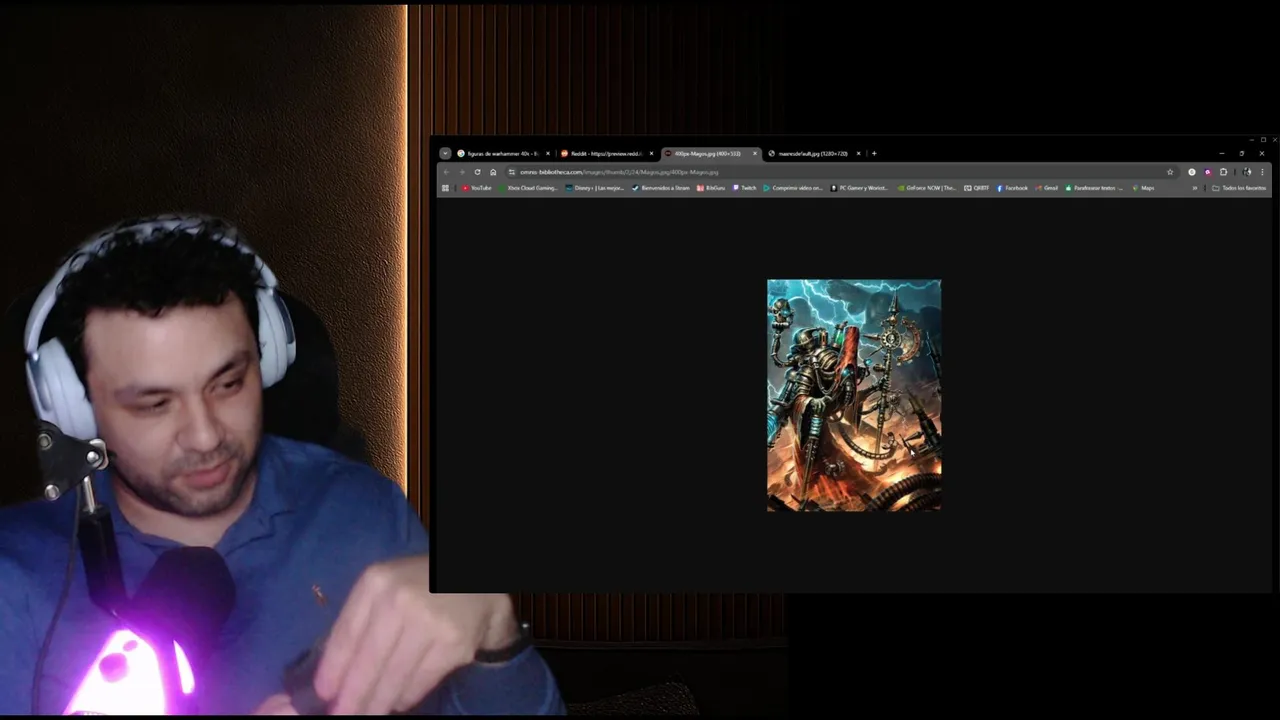Screen dimensions: 1280x720
Task: Open the browser home page icon
Action: [493, 172]
